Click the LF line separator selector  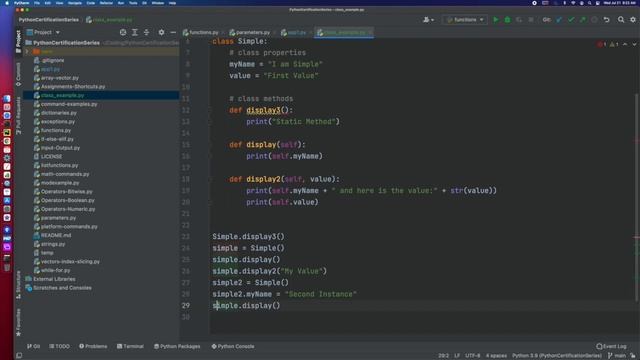[457, 356]
